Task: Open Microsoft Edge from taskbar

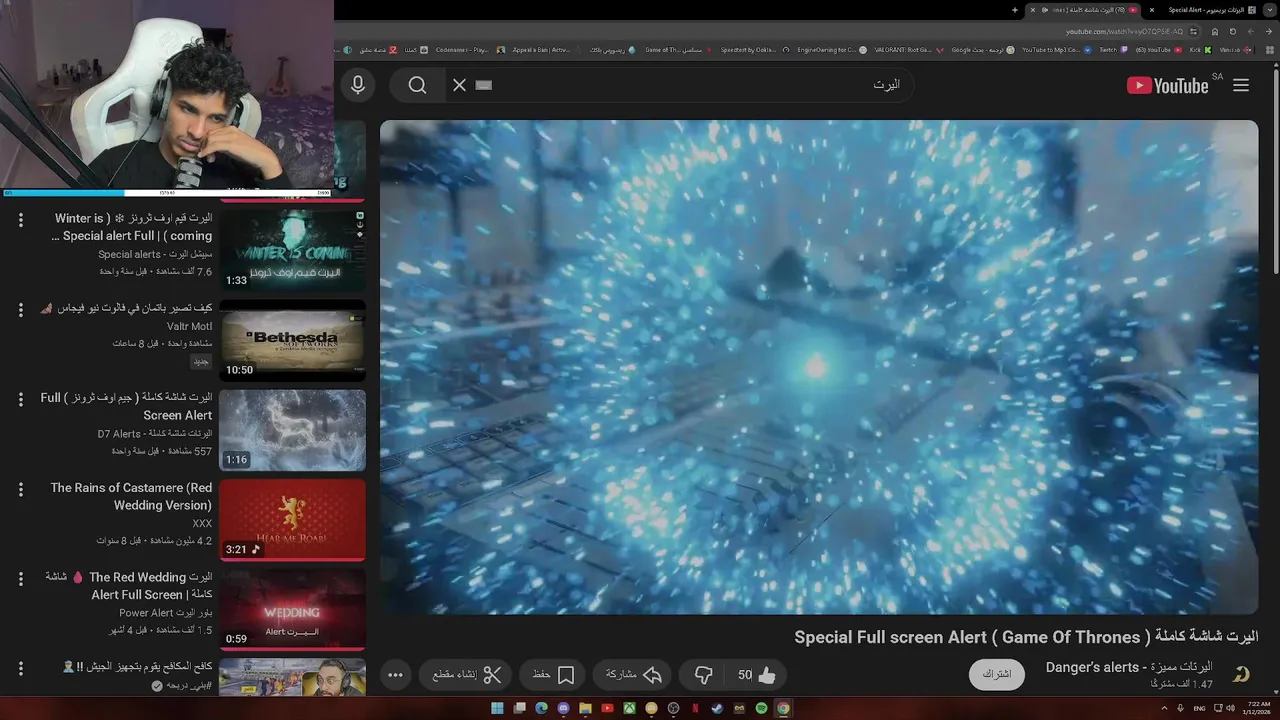Action: coord(541,708)
